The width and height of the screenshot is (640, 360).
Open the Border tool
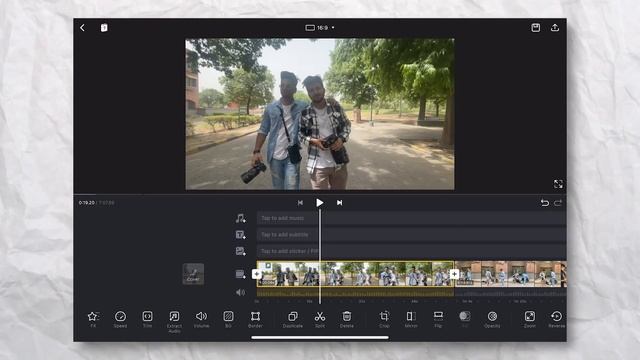(255, 319)
